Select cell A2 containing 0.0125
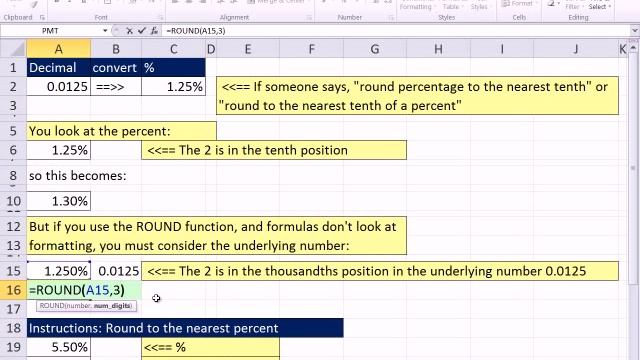This screenshot has height=360, width=640. (x=59, y=87)
